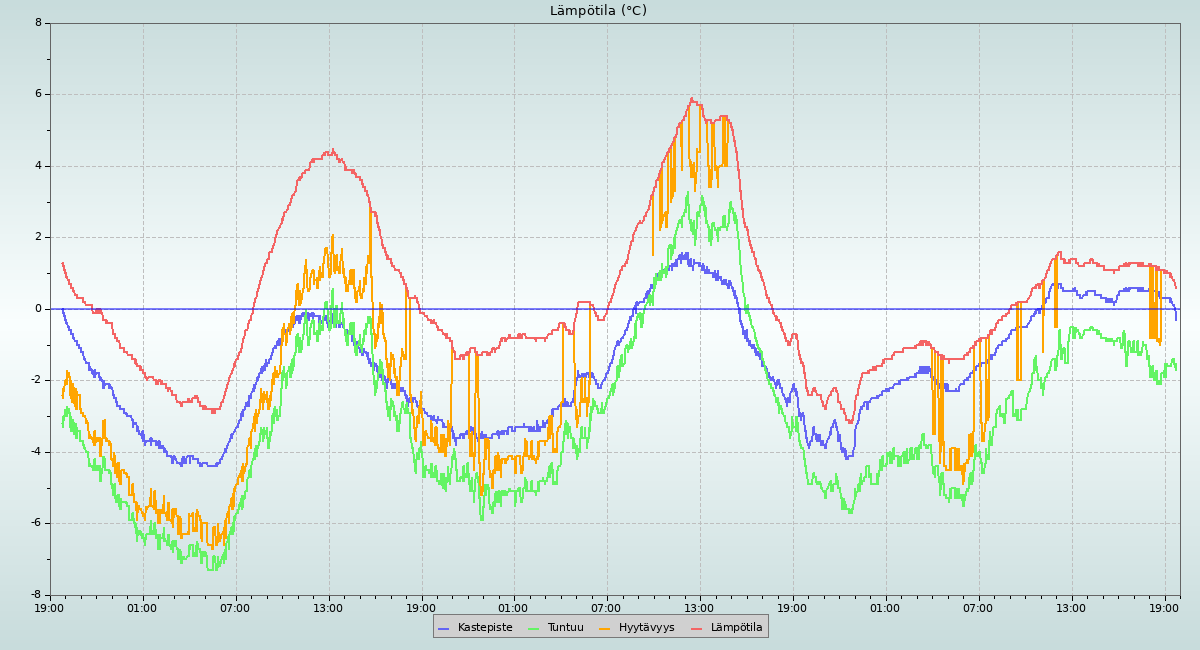Viewport: 1200px width, 650px height.
Task: Click the rightmost 19:00 time axis label
Action: tap(1164, 608)
